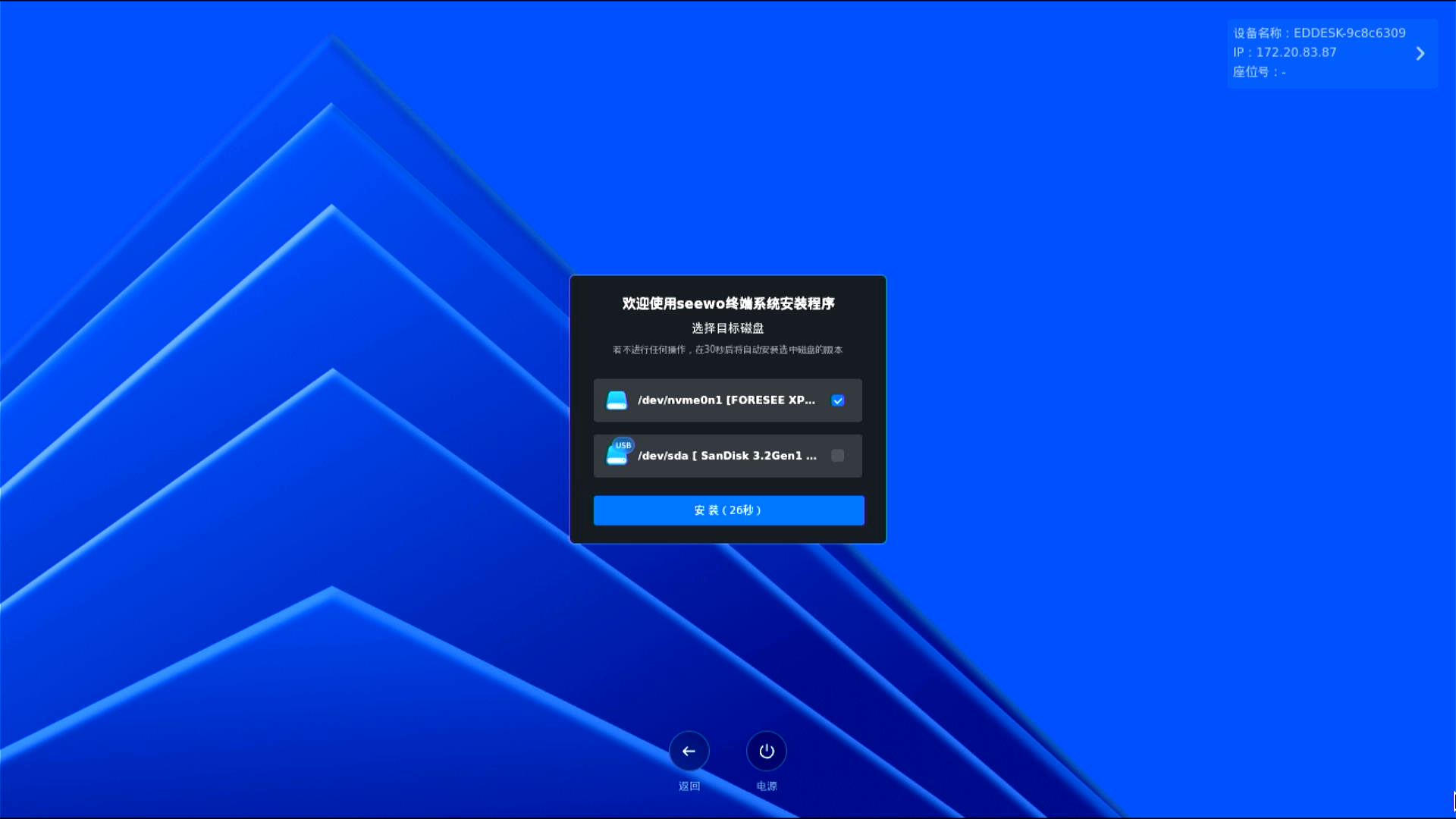Click the USB disk drive icon
This screenshot has width=1456, height=819.
(618, 453)
